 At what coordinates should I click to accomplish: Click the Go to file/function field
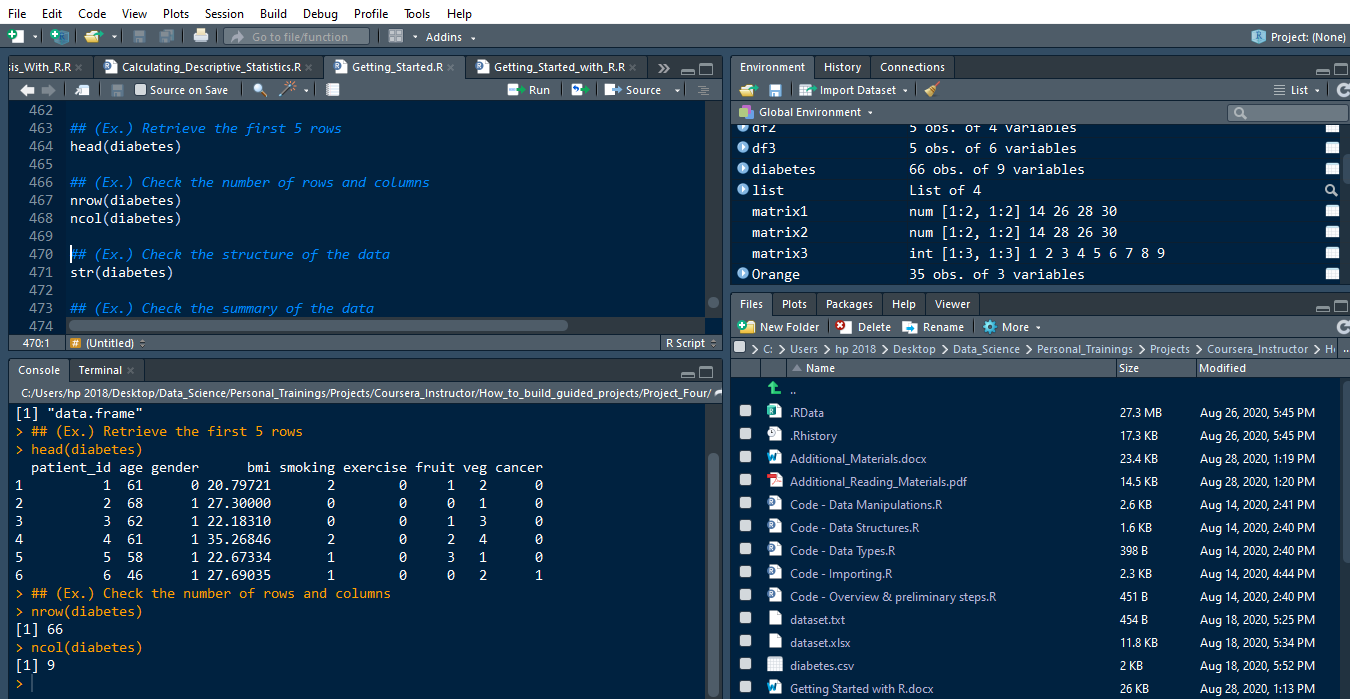point(299,37)
